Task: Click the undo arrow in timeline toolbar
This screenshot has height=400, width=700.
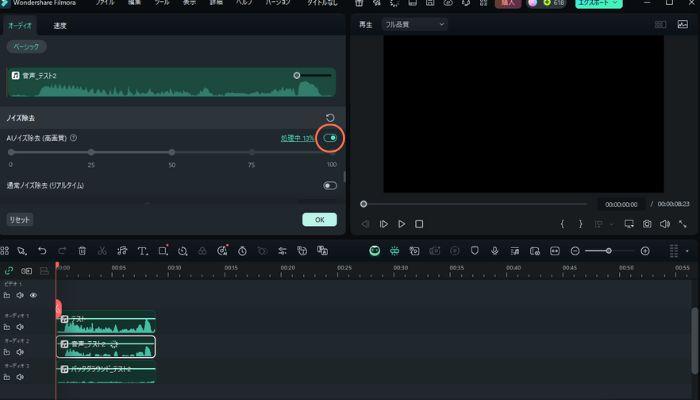Action: click(42, 250)
